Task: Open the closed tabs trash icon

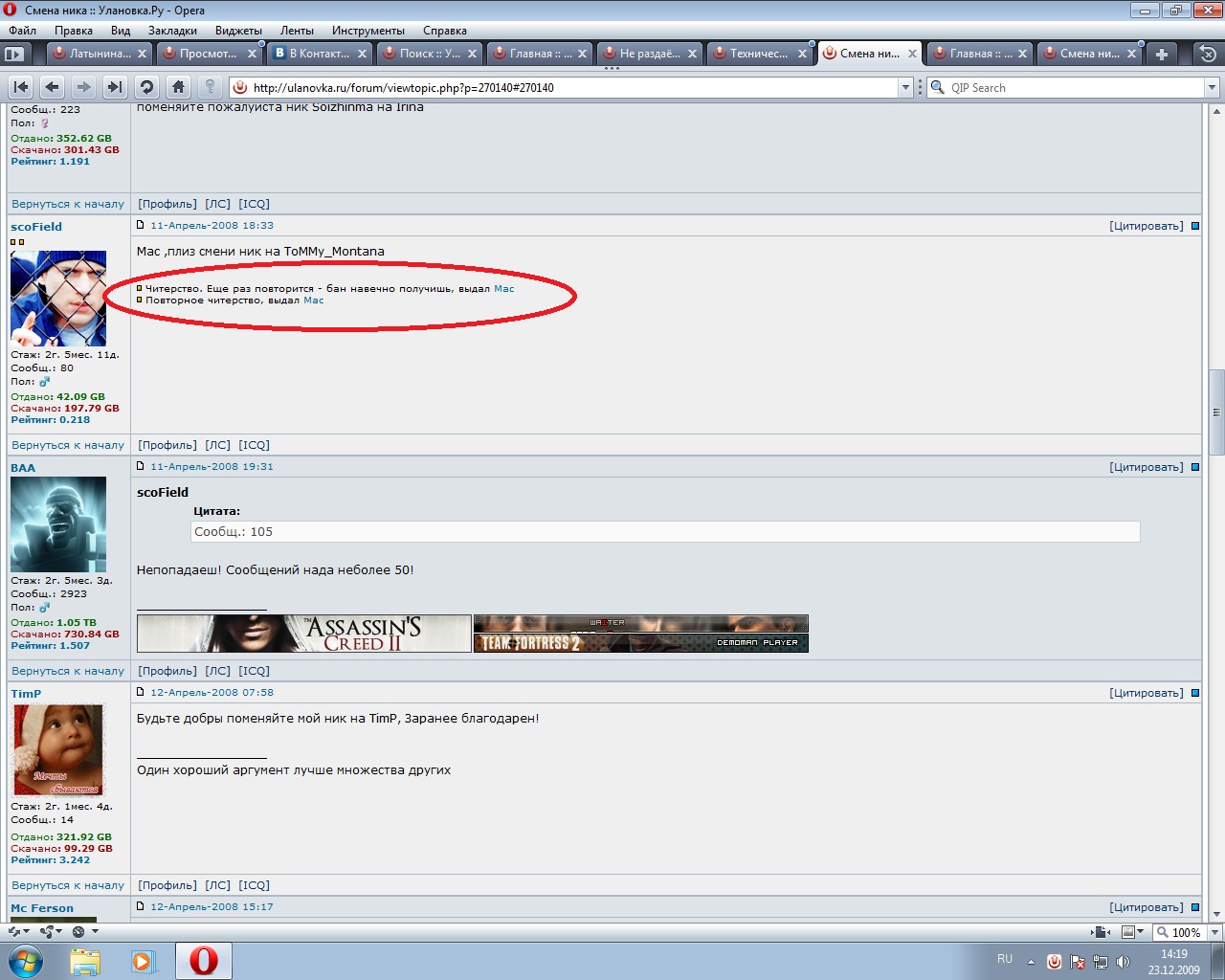Action: [x=1208, y=55]
